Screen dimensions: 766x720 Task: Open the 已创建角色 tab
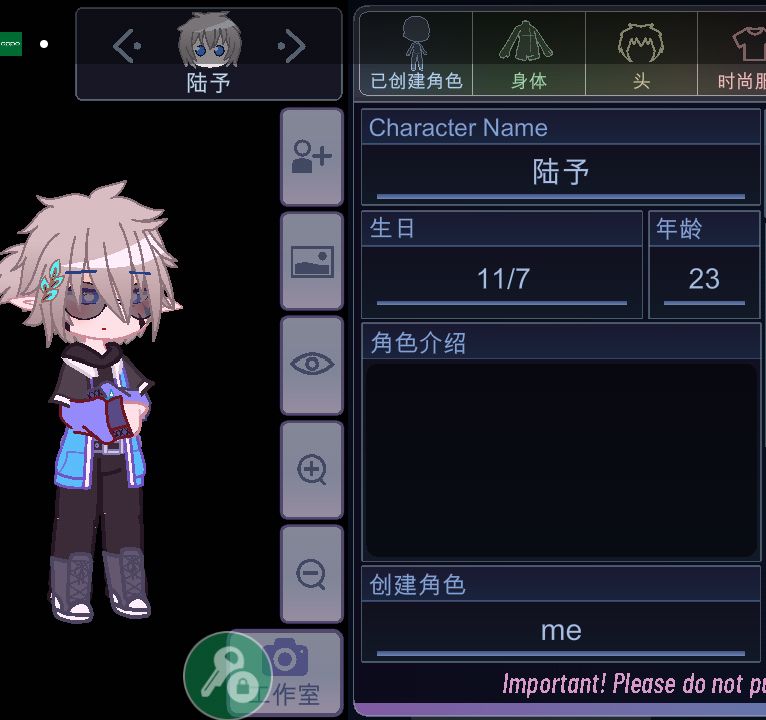pyautogui.click(x=416, y=53)
